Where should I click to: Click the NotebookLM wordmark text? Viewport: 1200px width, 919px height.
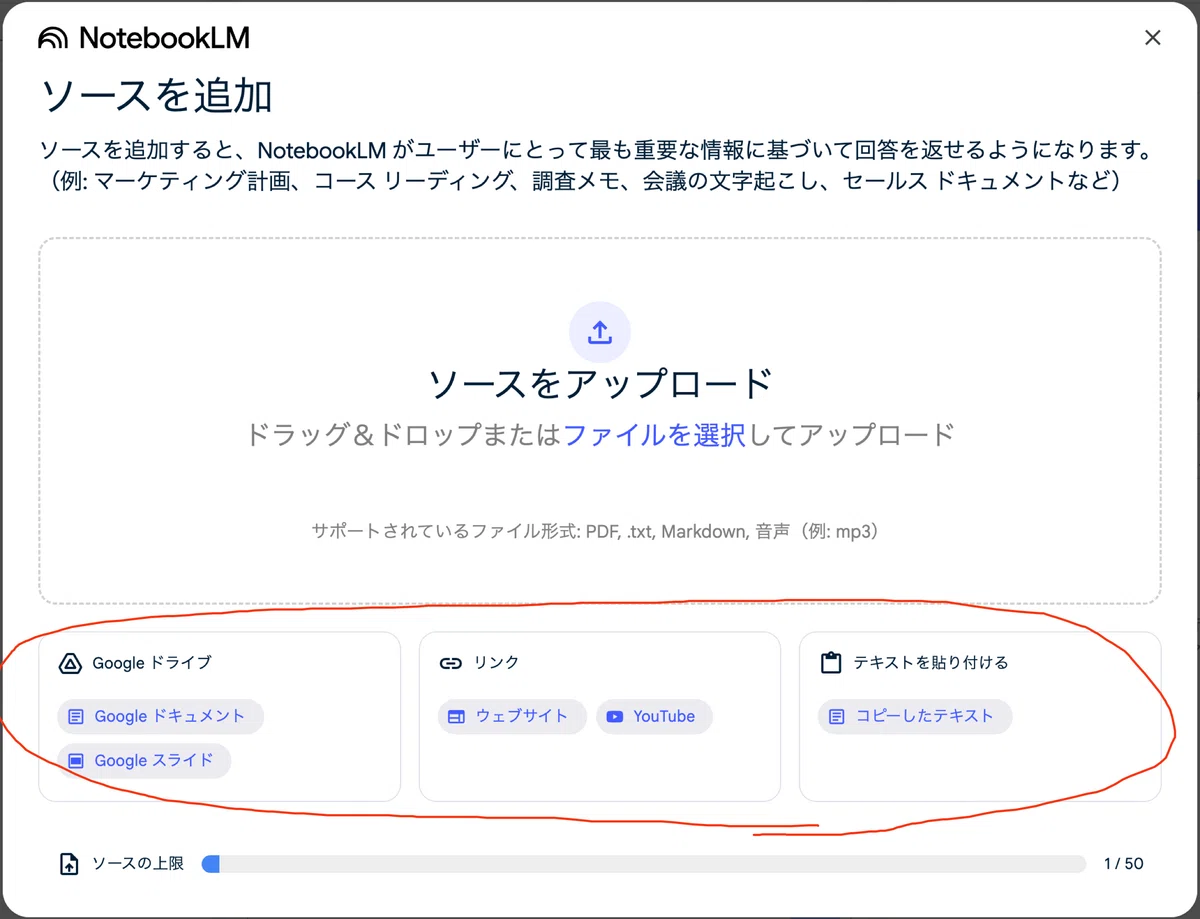pos(164,39)
